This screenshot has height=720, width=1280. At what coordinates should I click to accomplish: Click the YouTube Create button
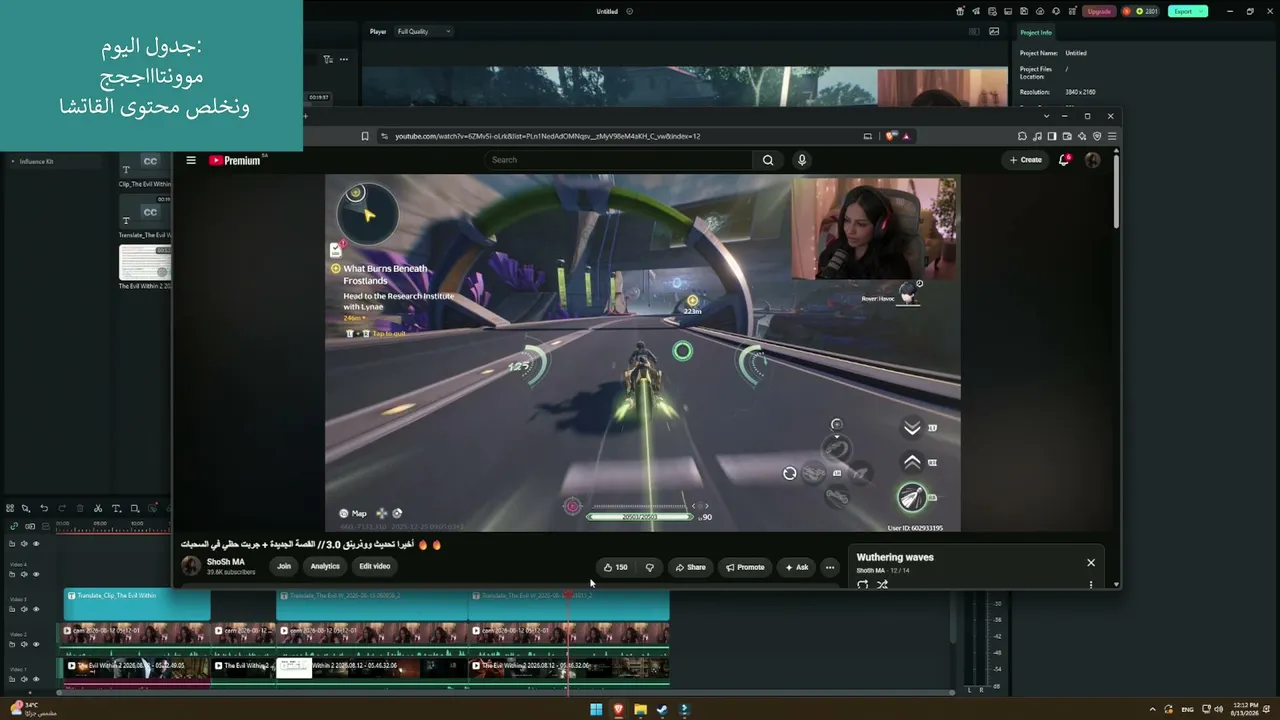point(1026,160)
